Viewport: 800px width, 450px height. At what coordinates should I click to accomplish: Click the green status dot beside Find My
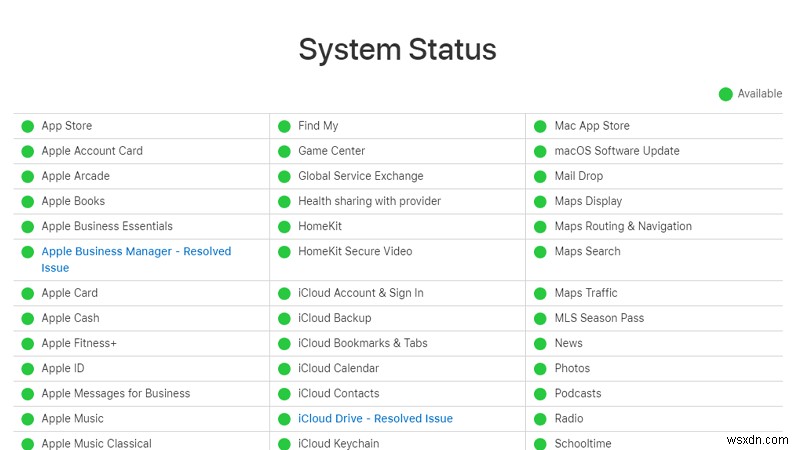(284, 126)
